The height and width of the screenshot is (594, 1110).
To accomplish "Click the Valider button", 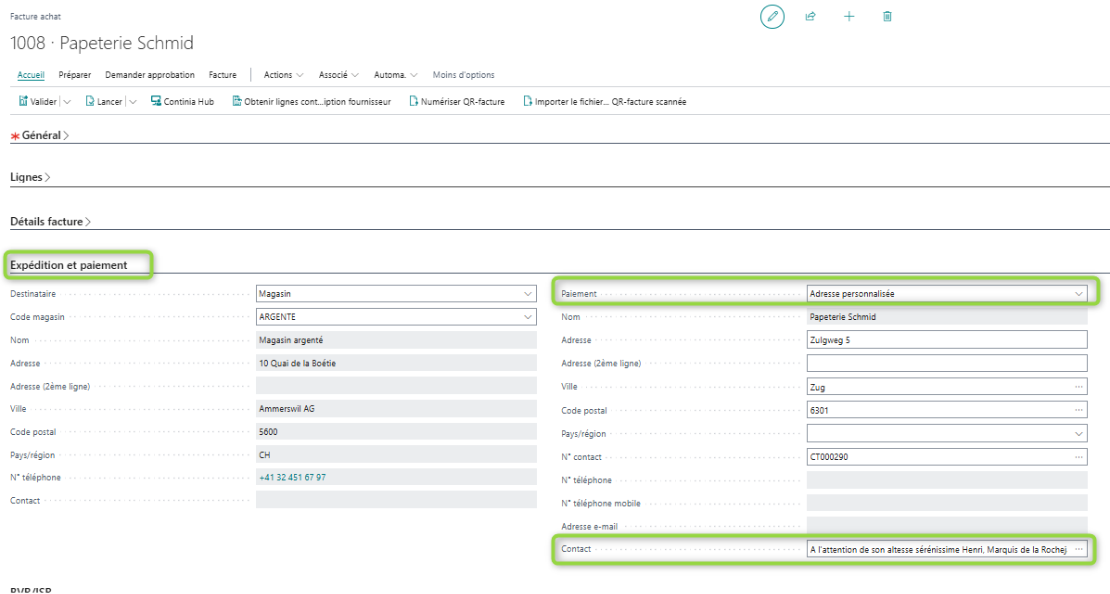I will coord(38,102).
